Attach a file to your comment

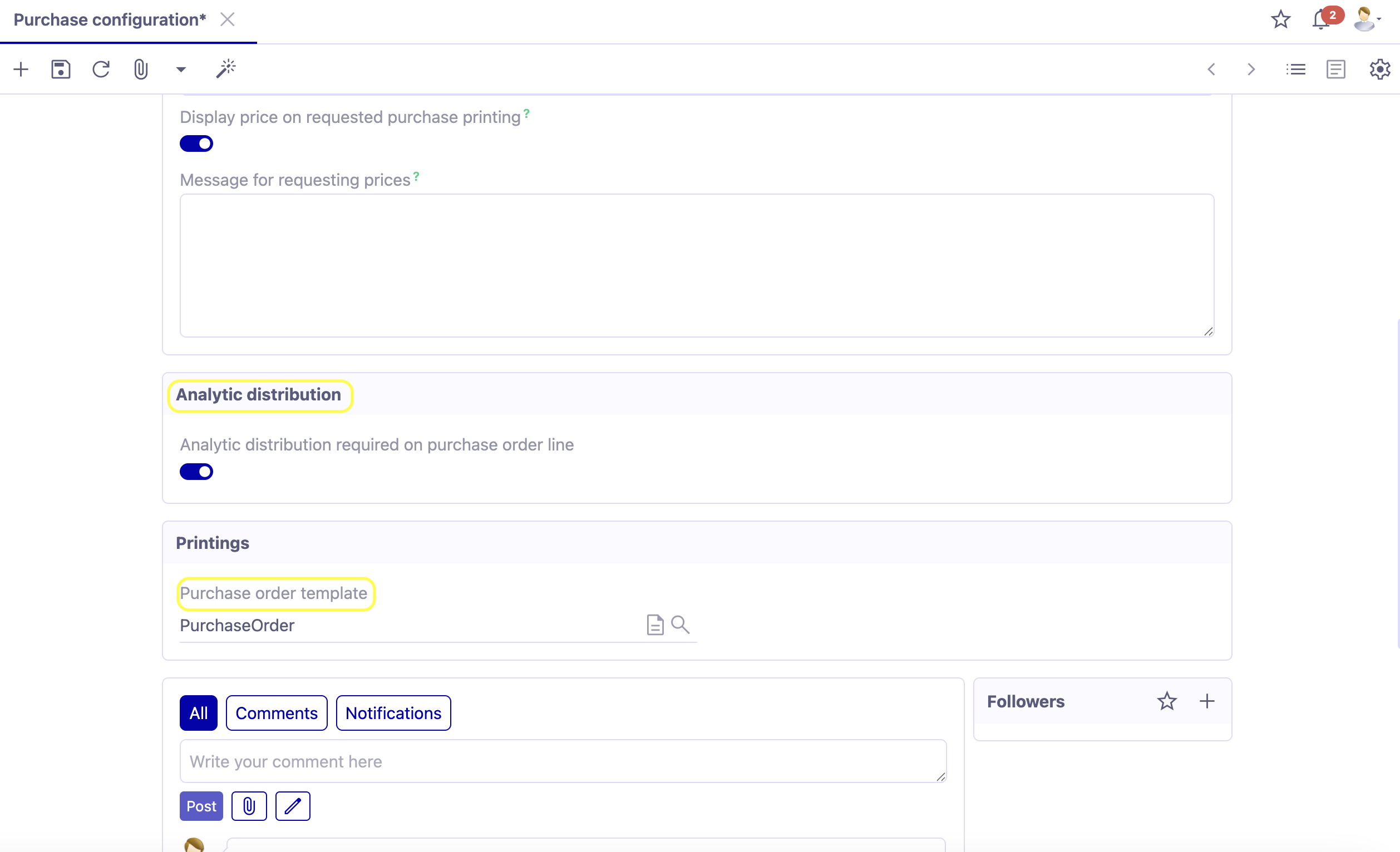pos(248,806)
